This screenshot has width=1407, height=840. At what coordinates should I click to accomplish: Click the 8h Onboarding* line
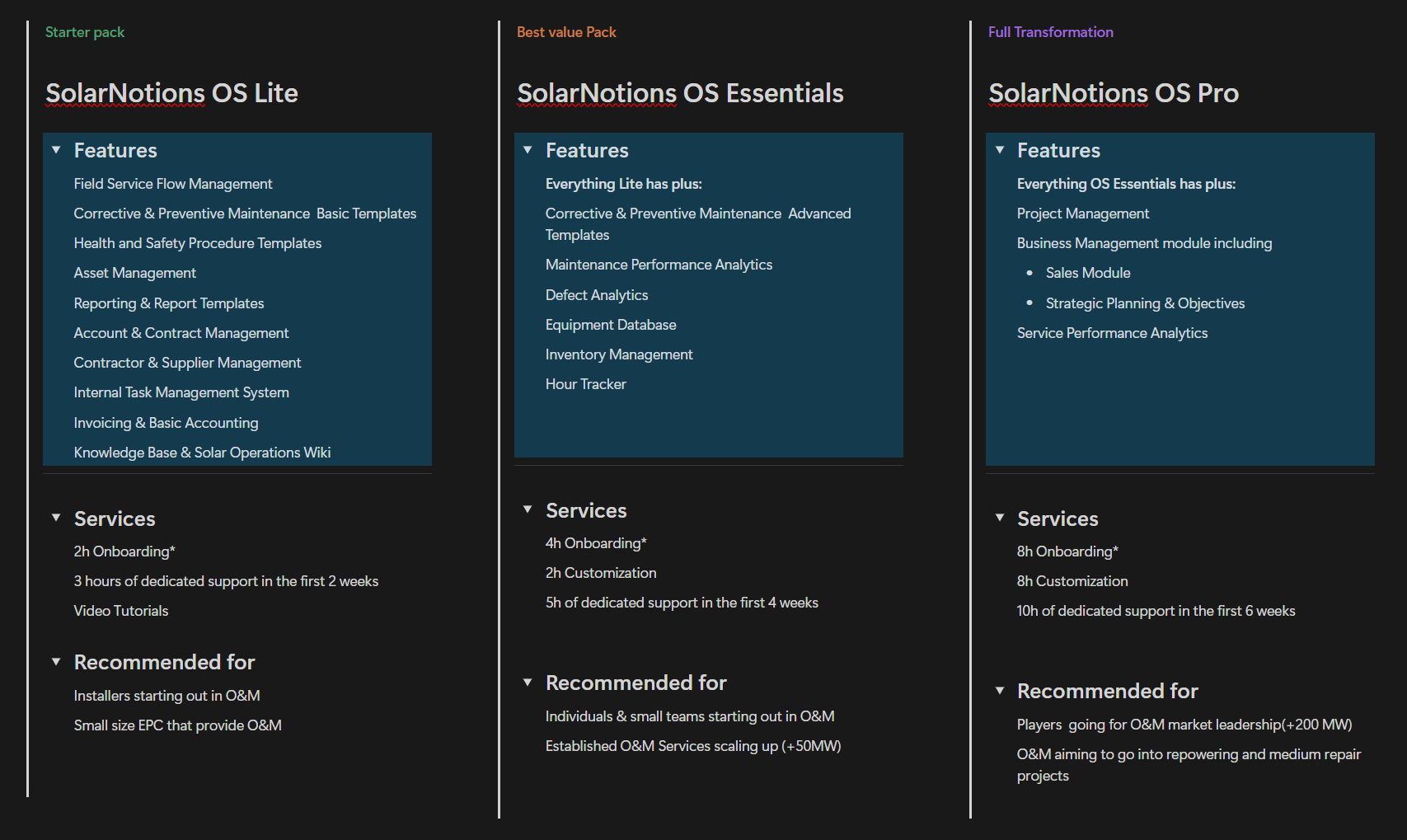1067,551
